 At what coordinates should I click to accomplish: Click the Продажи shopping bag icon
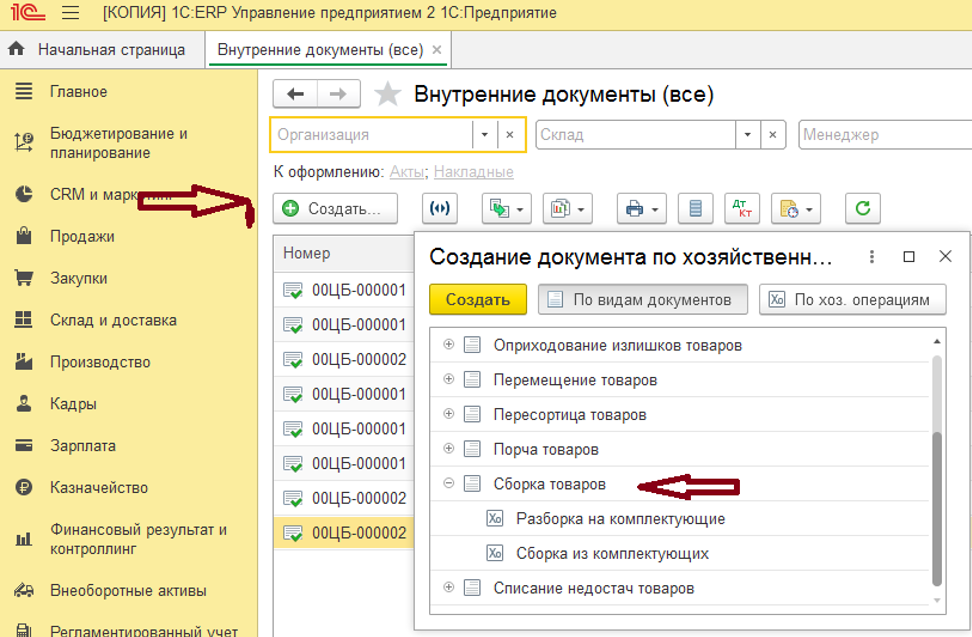[x=24, y=236]
